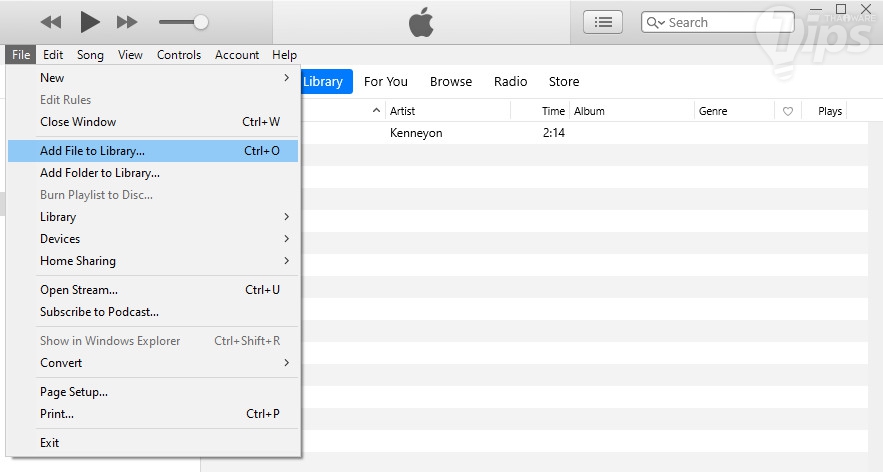
Task: Click the Play button
Action: [90, 23]
